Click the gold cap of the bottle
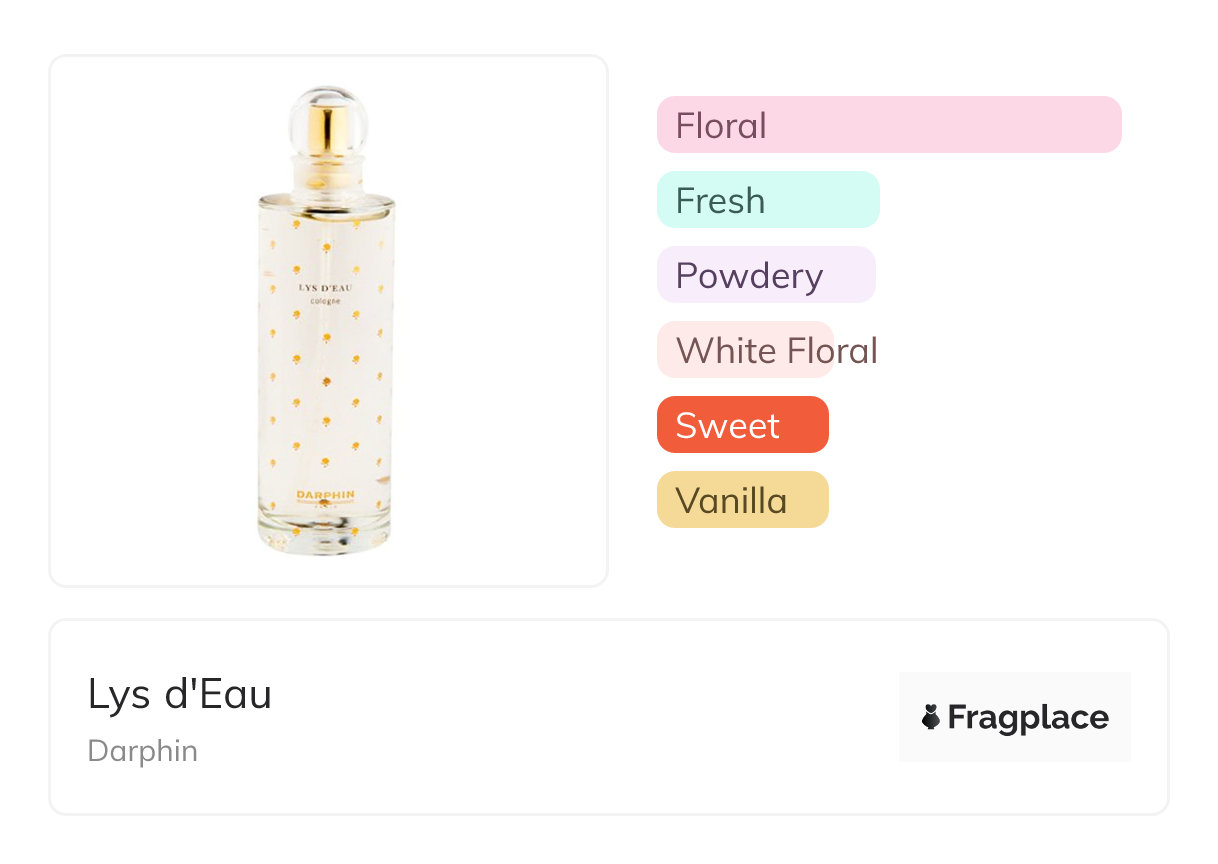 328,130
